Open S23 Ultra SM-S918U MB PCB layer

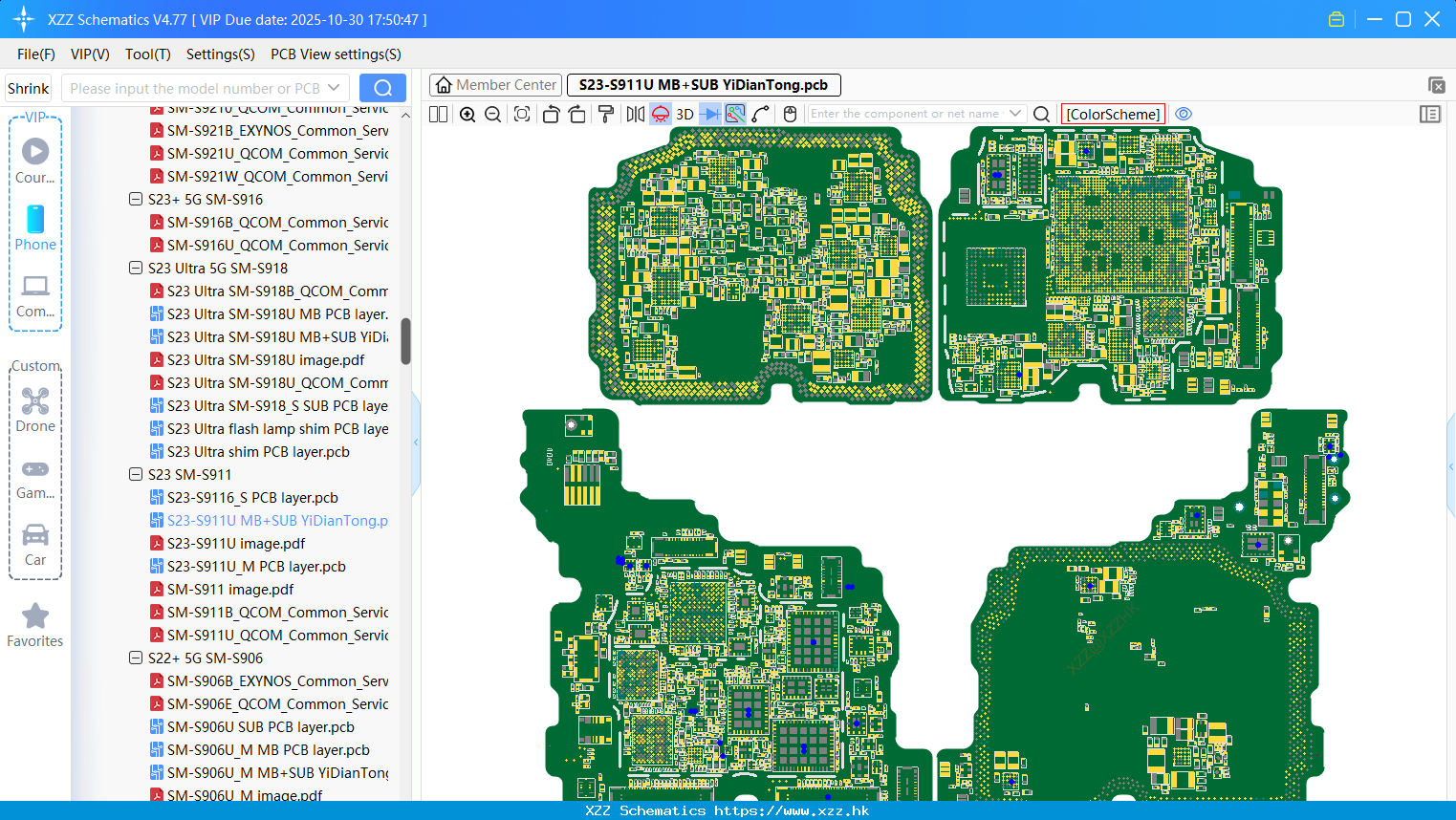tap(277, 314)
